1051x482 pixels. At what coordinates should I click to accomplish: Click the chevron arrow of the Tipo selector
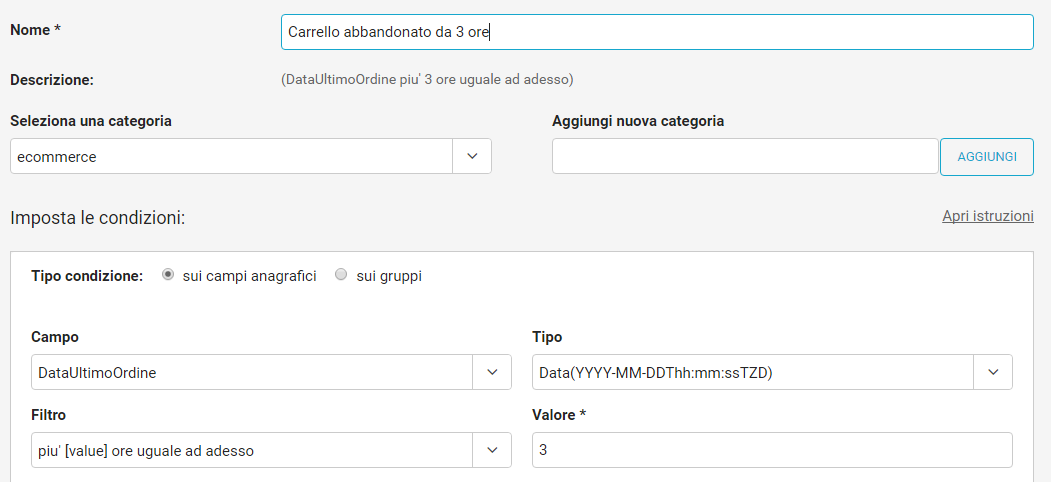[992, 372]
